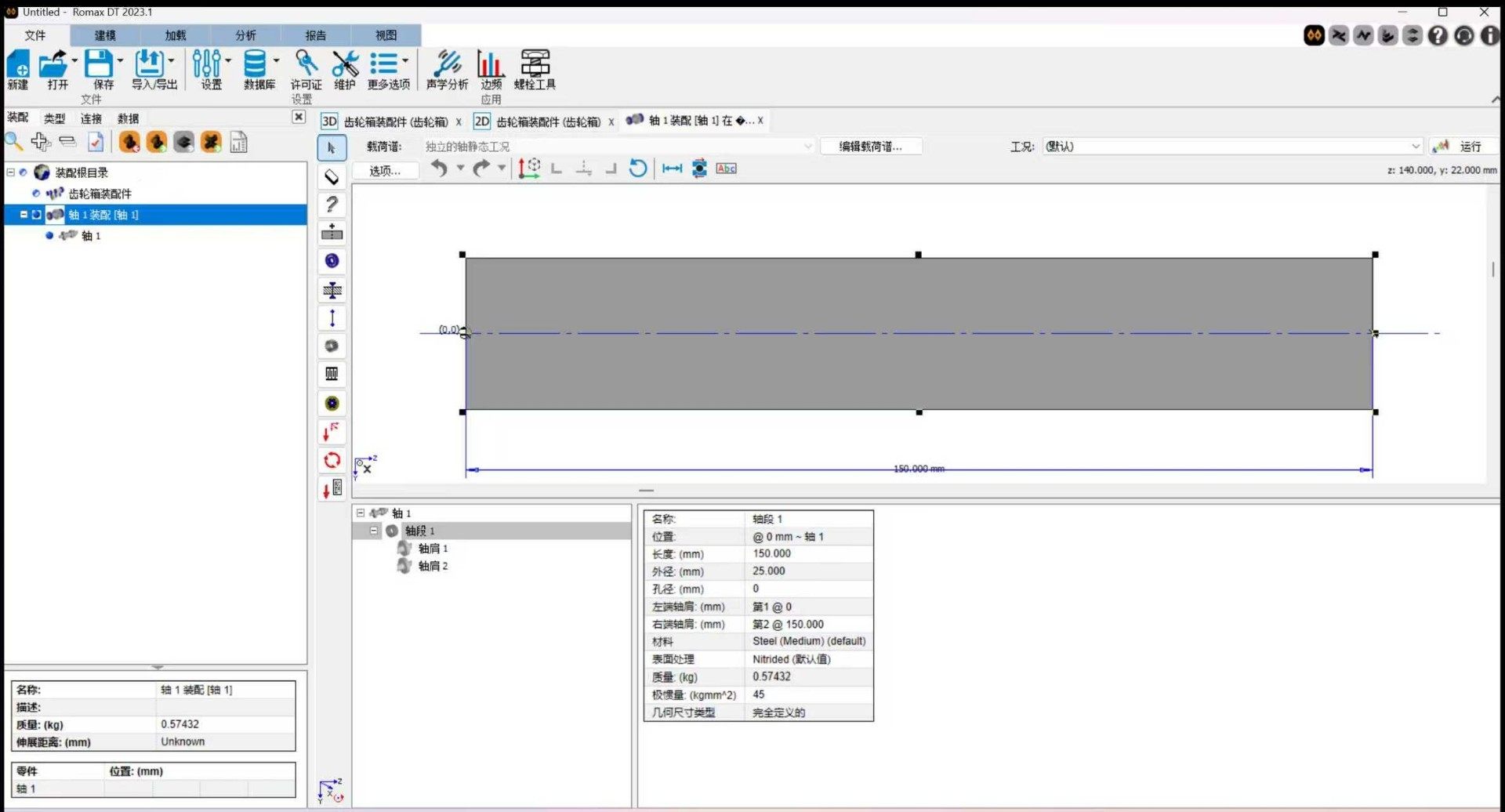Toggle visibility circle for 齿轮箱装配件
Image resolution: width=1505 pixels, height=812 pixels.
pos(36,194)
